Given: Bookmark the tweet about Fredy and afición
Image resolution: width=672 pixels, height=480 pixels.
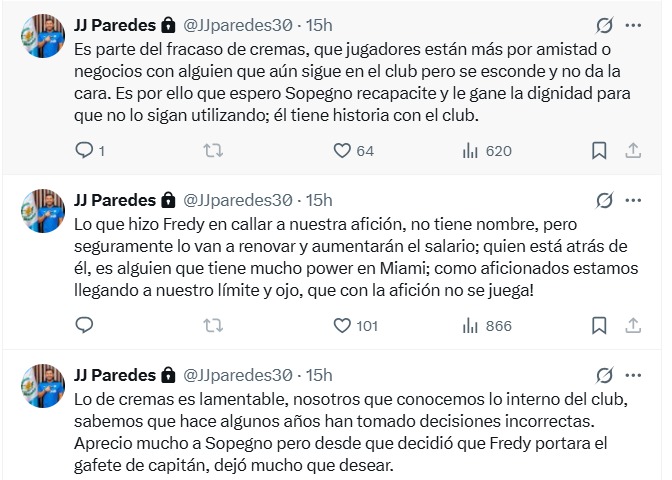Looking at the screenshot, I should point(598,325).
